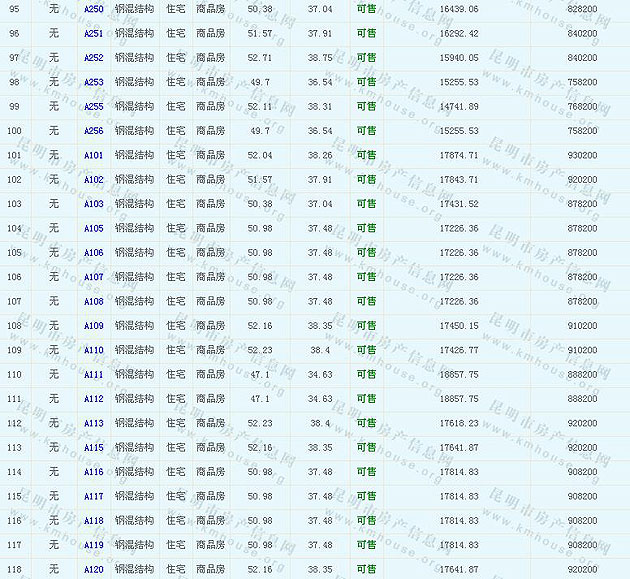The width and height of the screenshot is (630, 579).
Task: Open the A116 unit link
Action: [93, 472]
